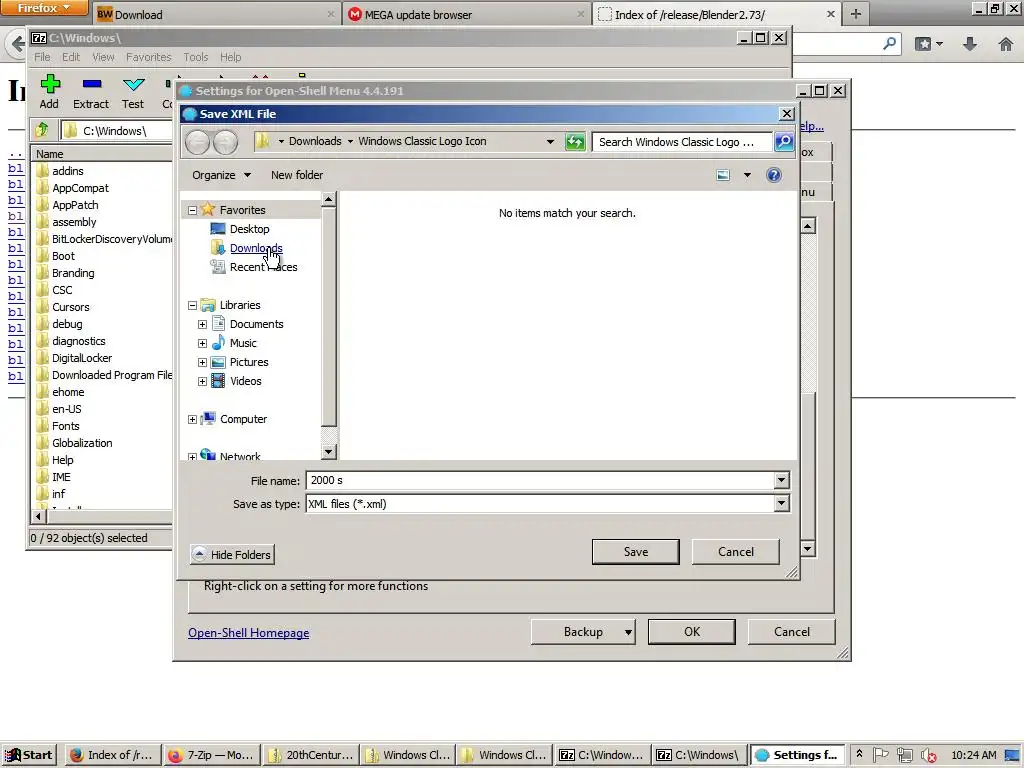This screenshot has width=1024, height=768.
Task: Click OK in Open-Shell settings window
Action: 692,632
